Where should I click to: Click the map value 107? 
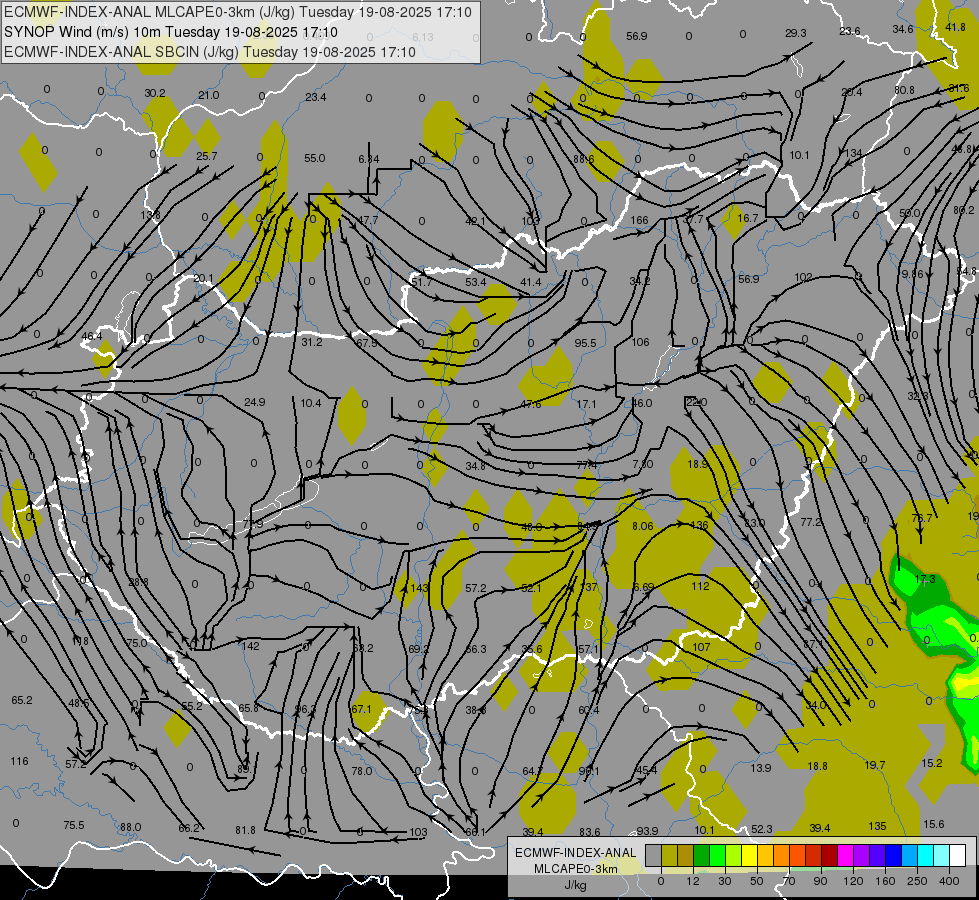[x=701, y=647]
